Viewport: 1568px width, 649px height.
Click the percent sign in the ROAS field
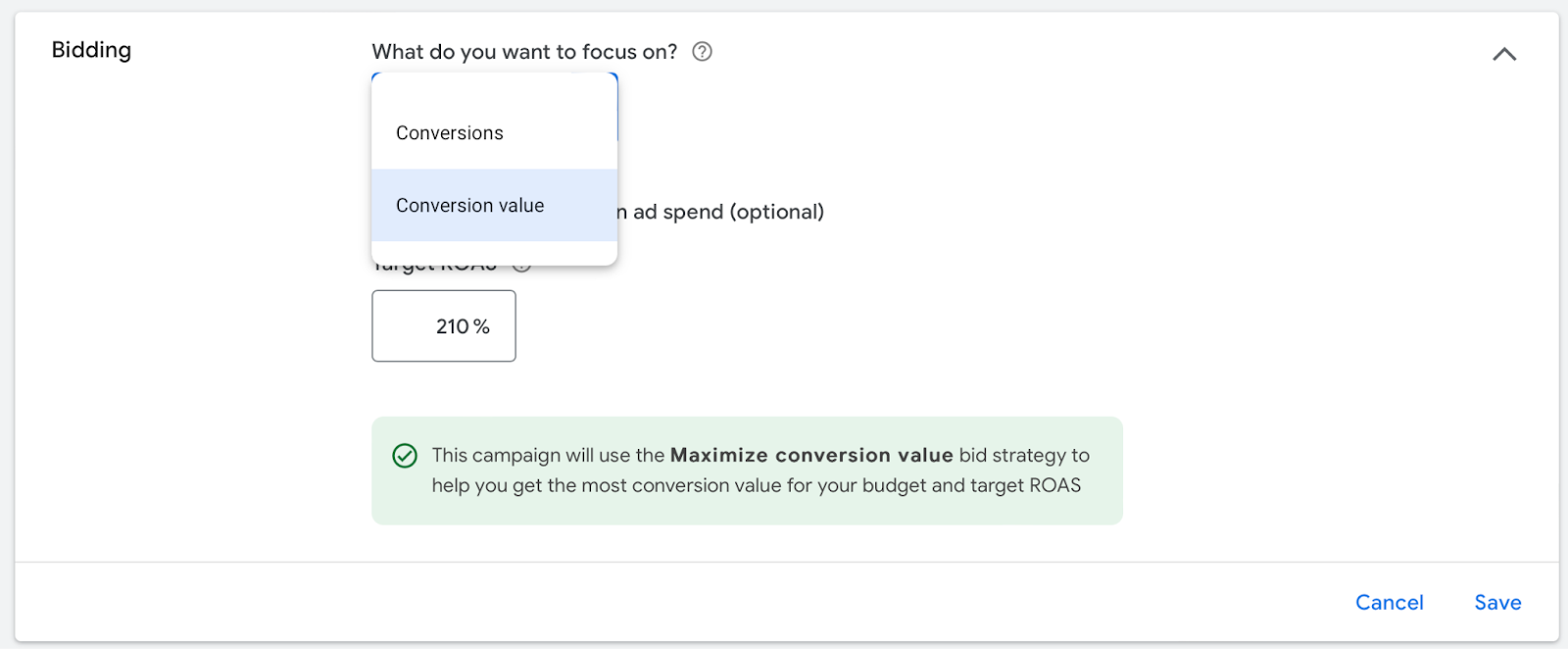(481, 326)
